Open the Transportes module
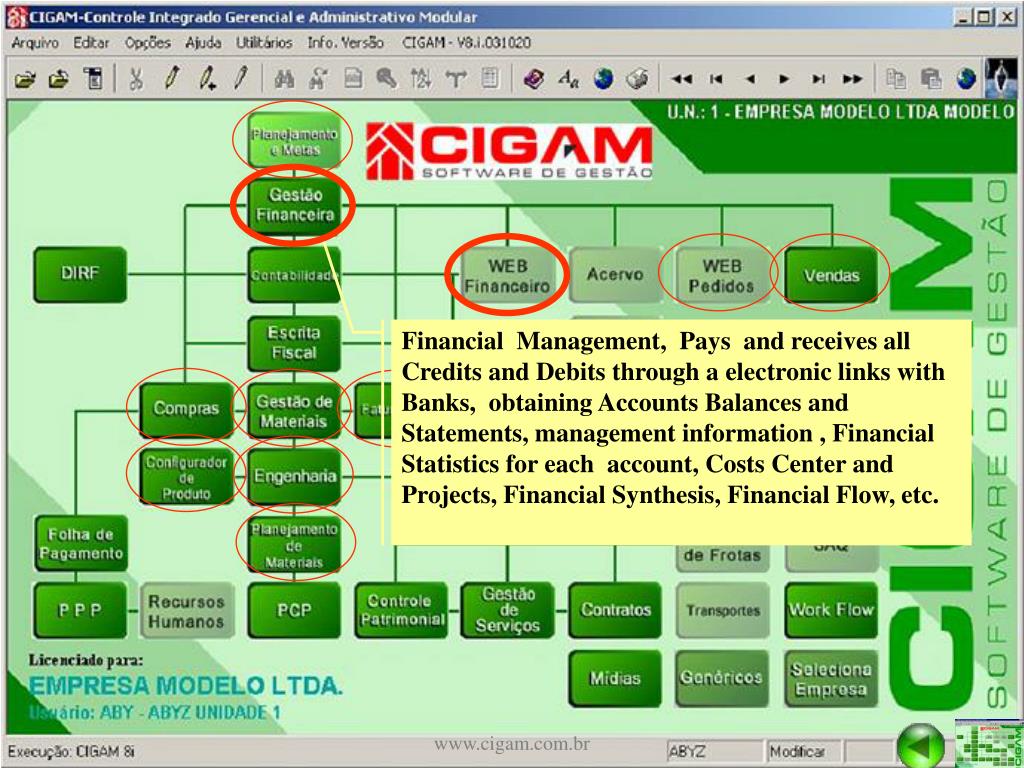Screen dimensions: 1024x768 tap(722, 610)
